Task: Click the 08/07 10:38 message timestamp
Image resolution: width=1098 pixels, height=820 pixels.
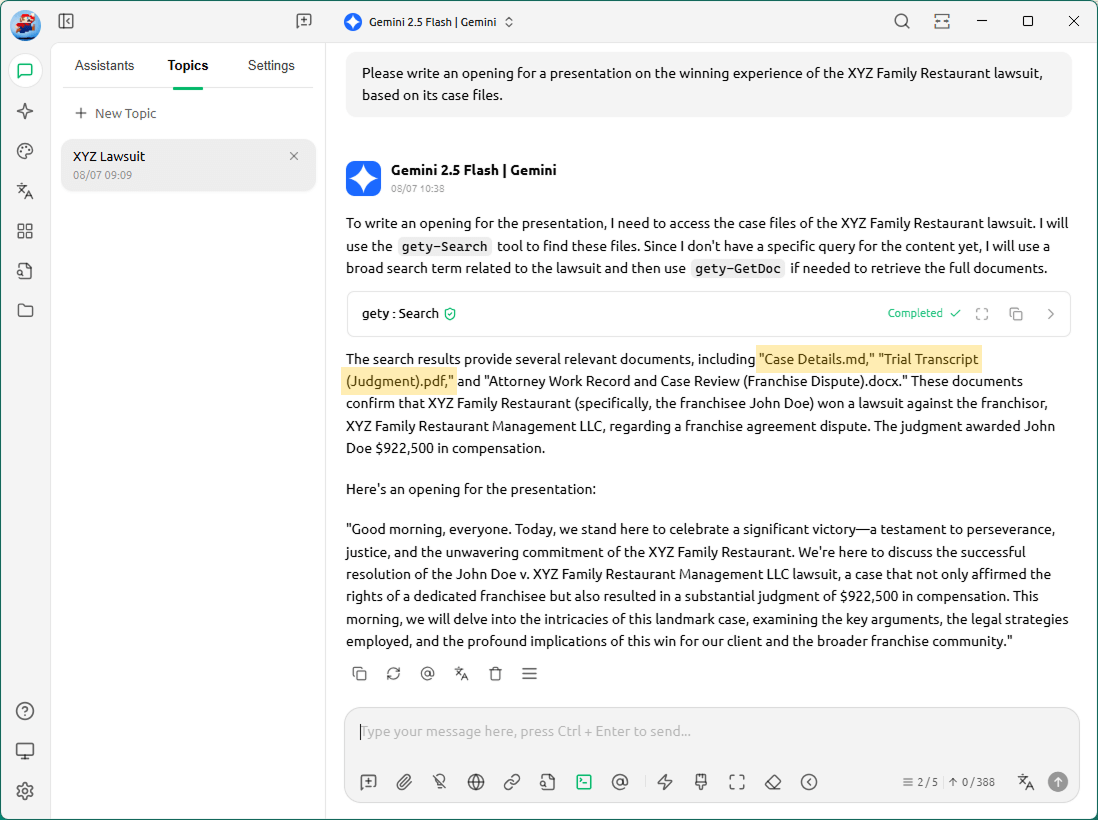Action: [x=417, y=188]
